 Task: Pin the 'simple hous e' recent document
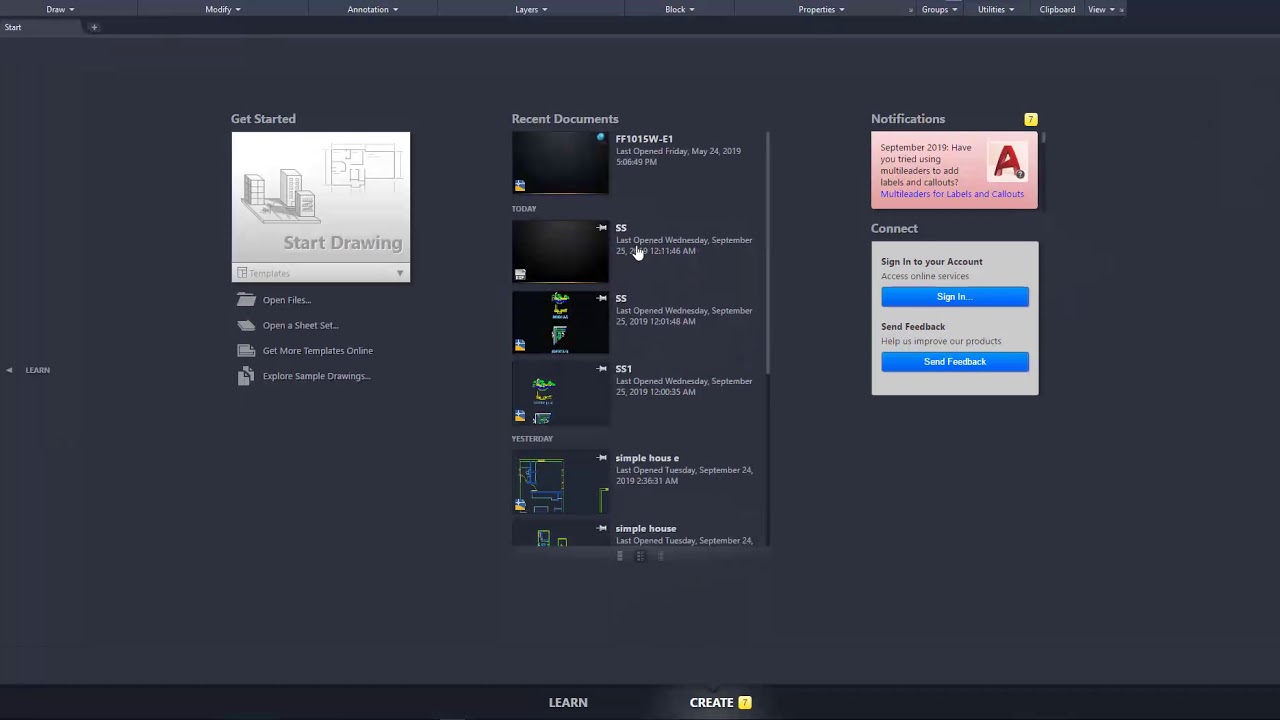602,458
